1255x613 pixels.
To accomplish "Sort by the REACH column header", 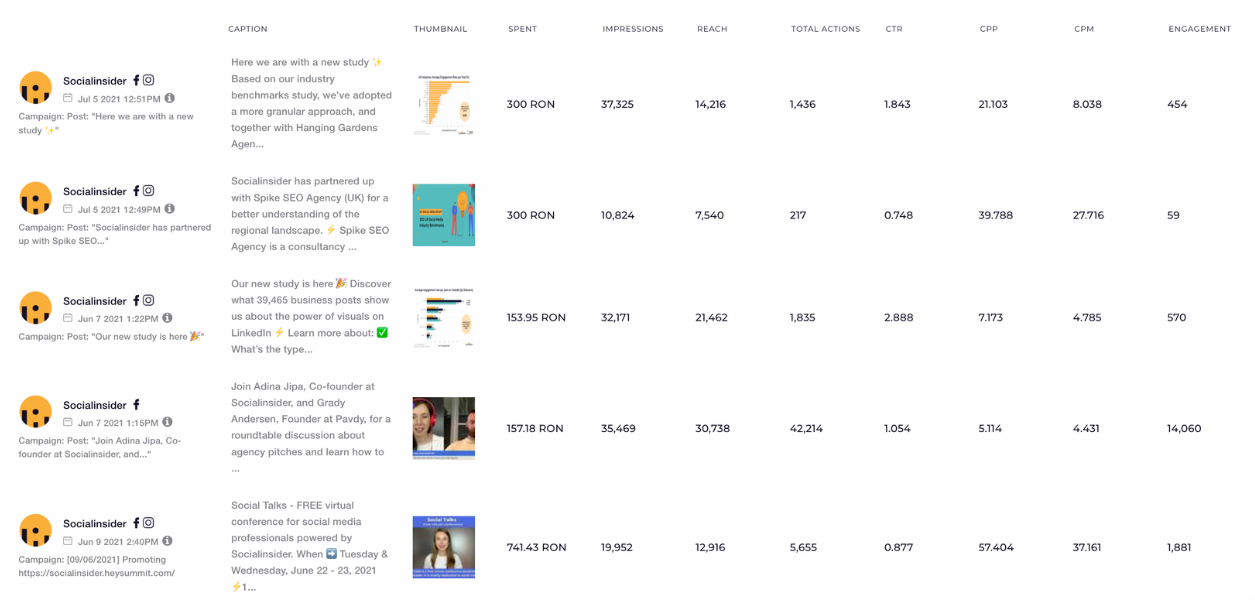I will tap(712, 29).
